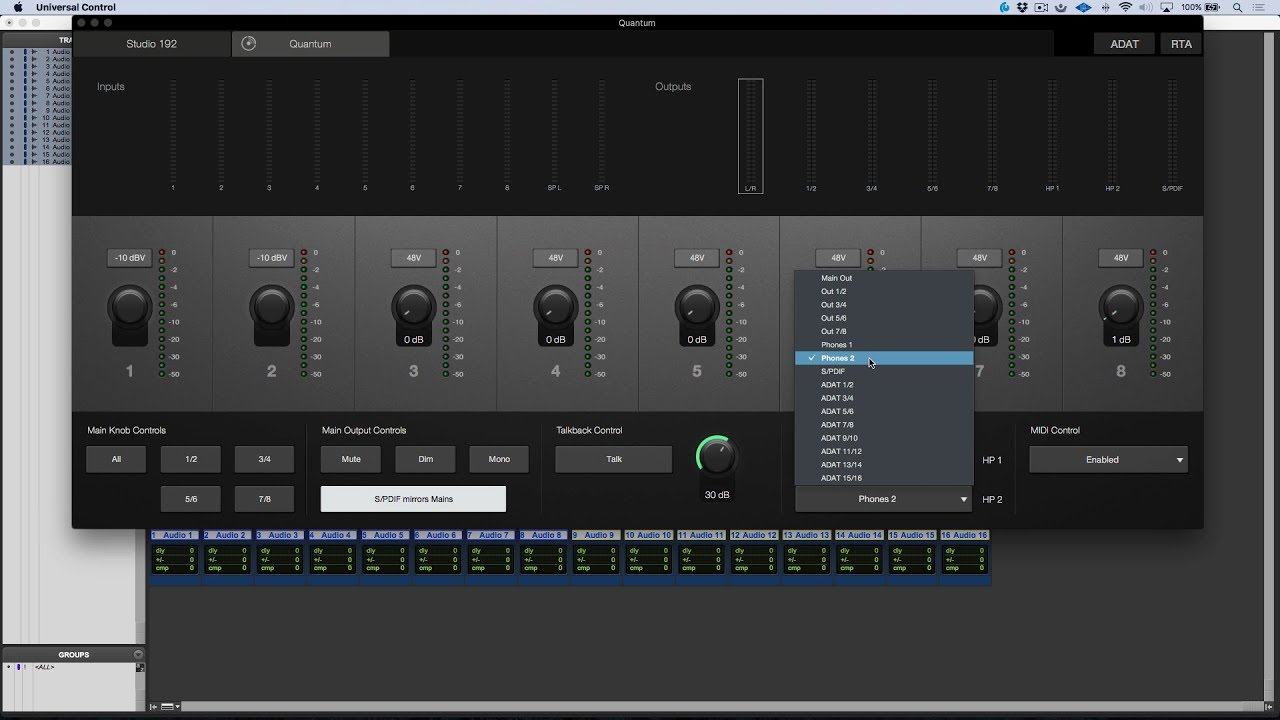Click the talkback level knob at 30 dB

(716, 456)
